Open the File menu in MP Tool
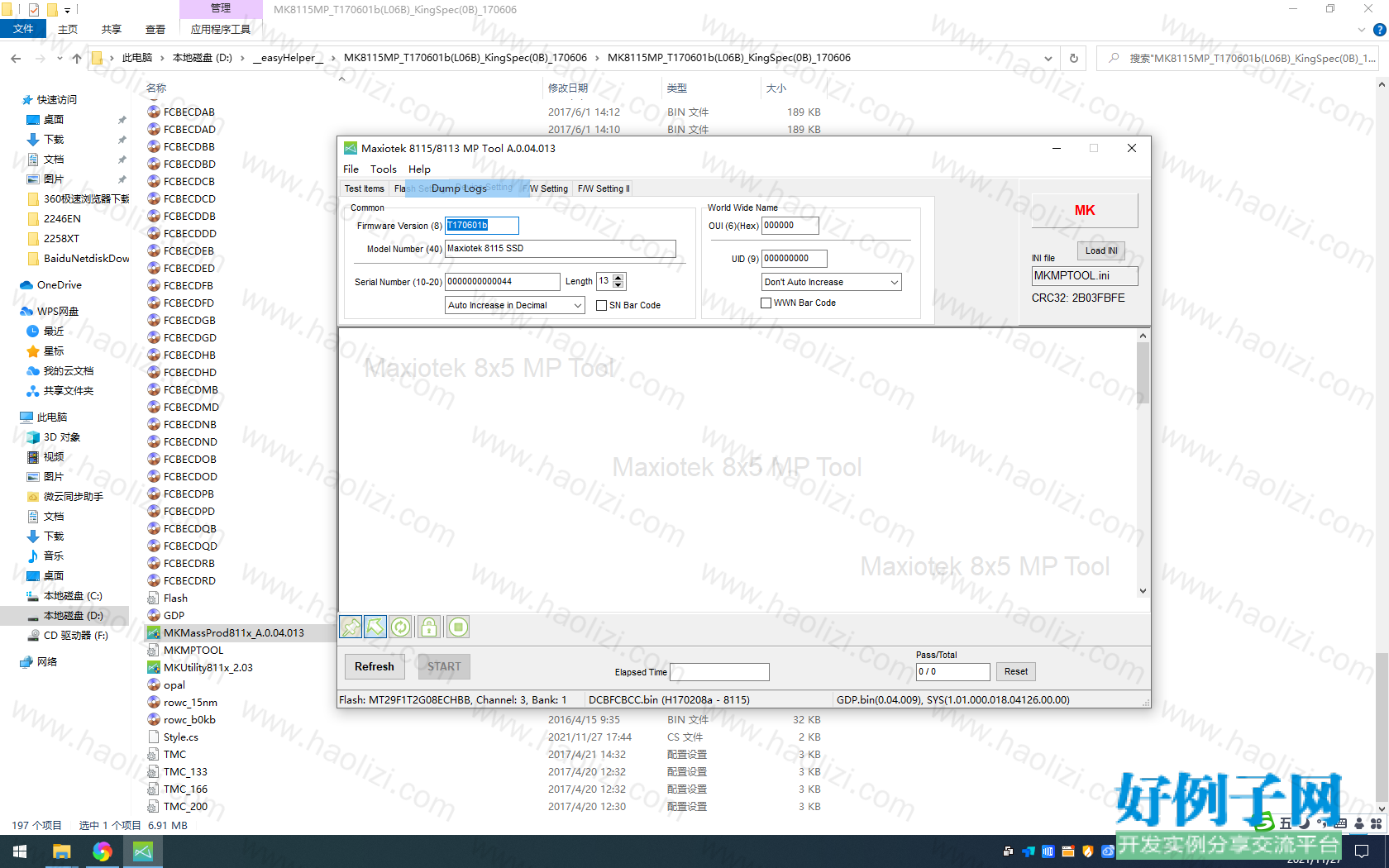The image size is (1389, 868). click(x=351, y=169)
